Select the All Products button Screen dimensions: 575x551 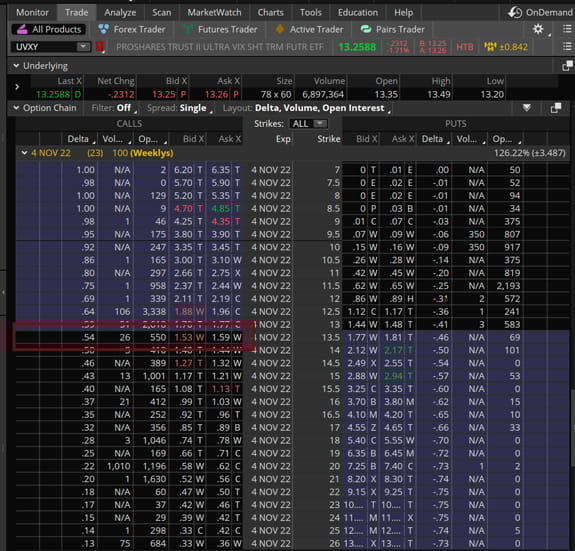(x=49, y=29)
